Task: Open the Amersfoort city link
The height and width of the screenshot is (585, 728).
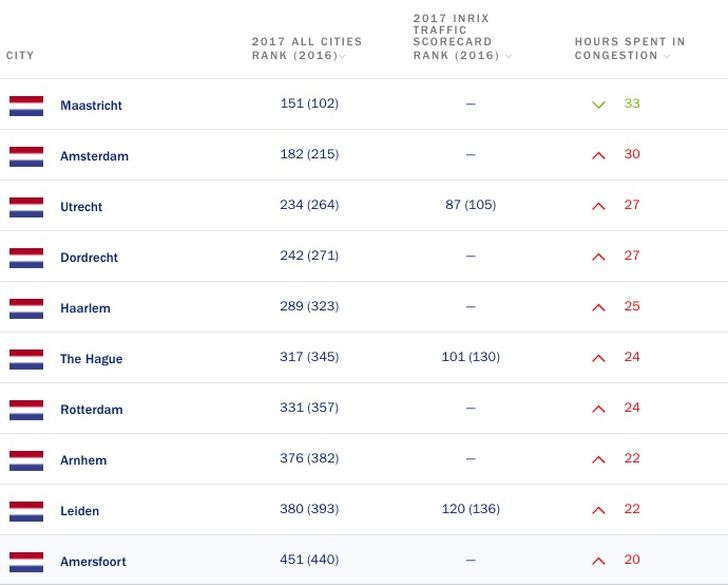Action: coord(93,562)
